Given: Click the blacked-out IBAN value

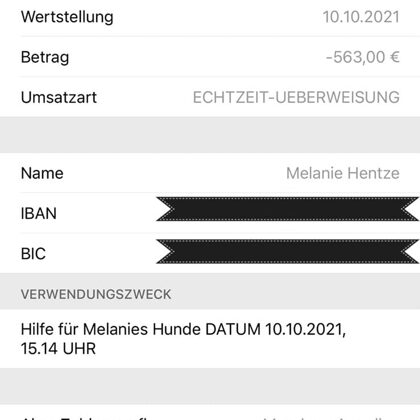Looking at the screenshot, I should tap(287, 209).
